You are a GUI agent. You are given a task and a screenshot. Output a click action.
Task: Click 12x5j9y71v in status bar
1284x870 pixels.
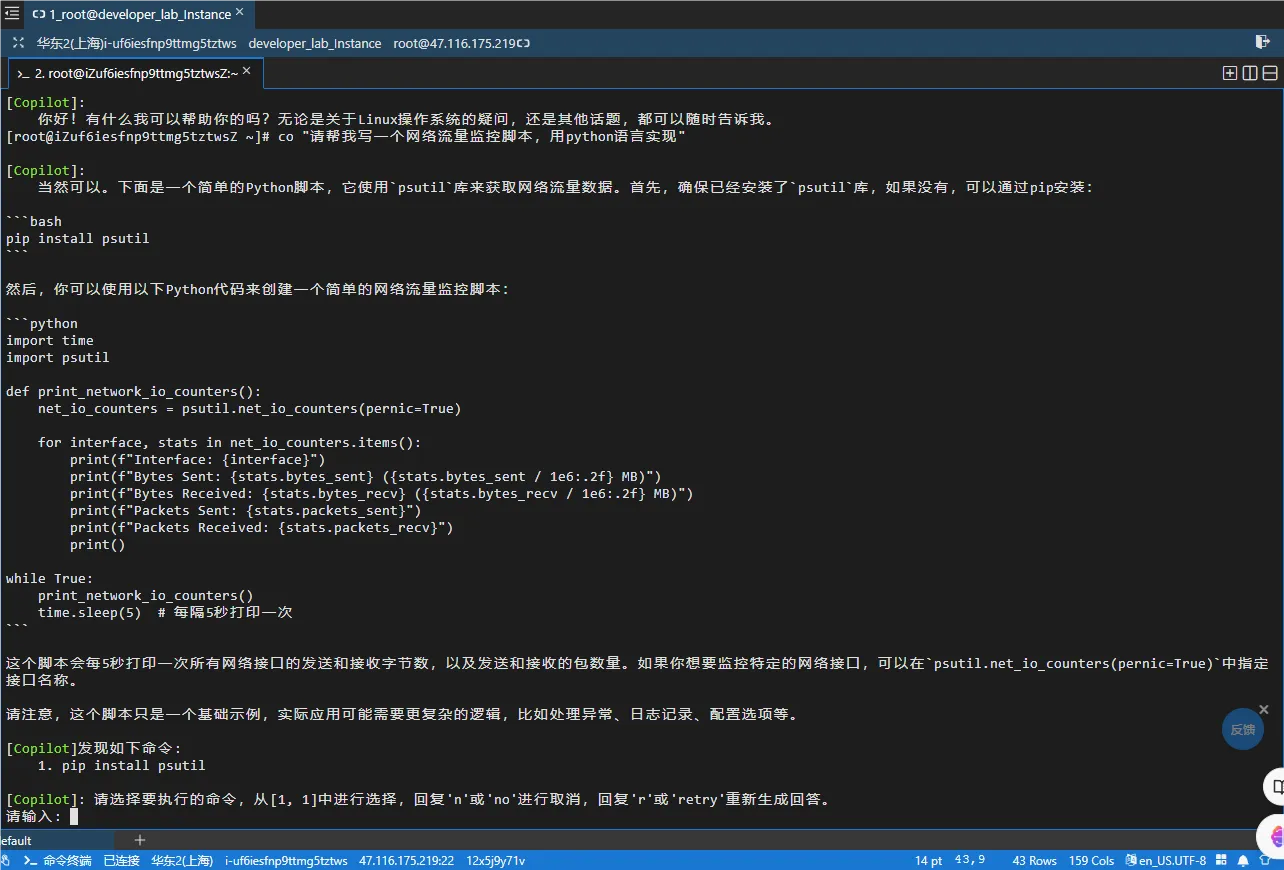click(496, 860)
